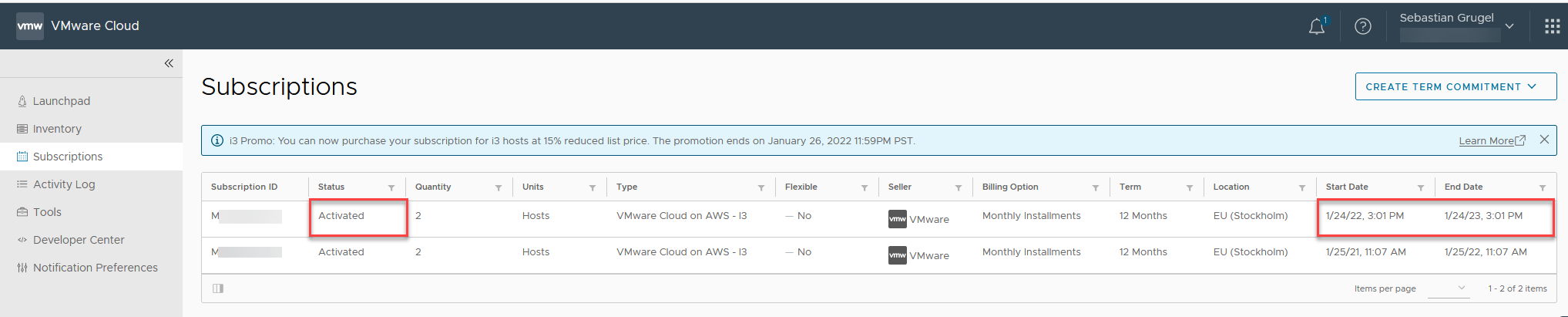Select the first Activated subscription row

(341, 216)
